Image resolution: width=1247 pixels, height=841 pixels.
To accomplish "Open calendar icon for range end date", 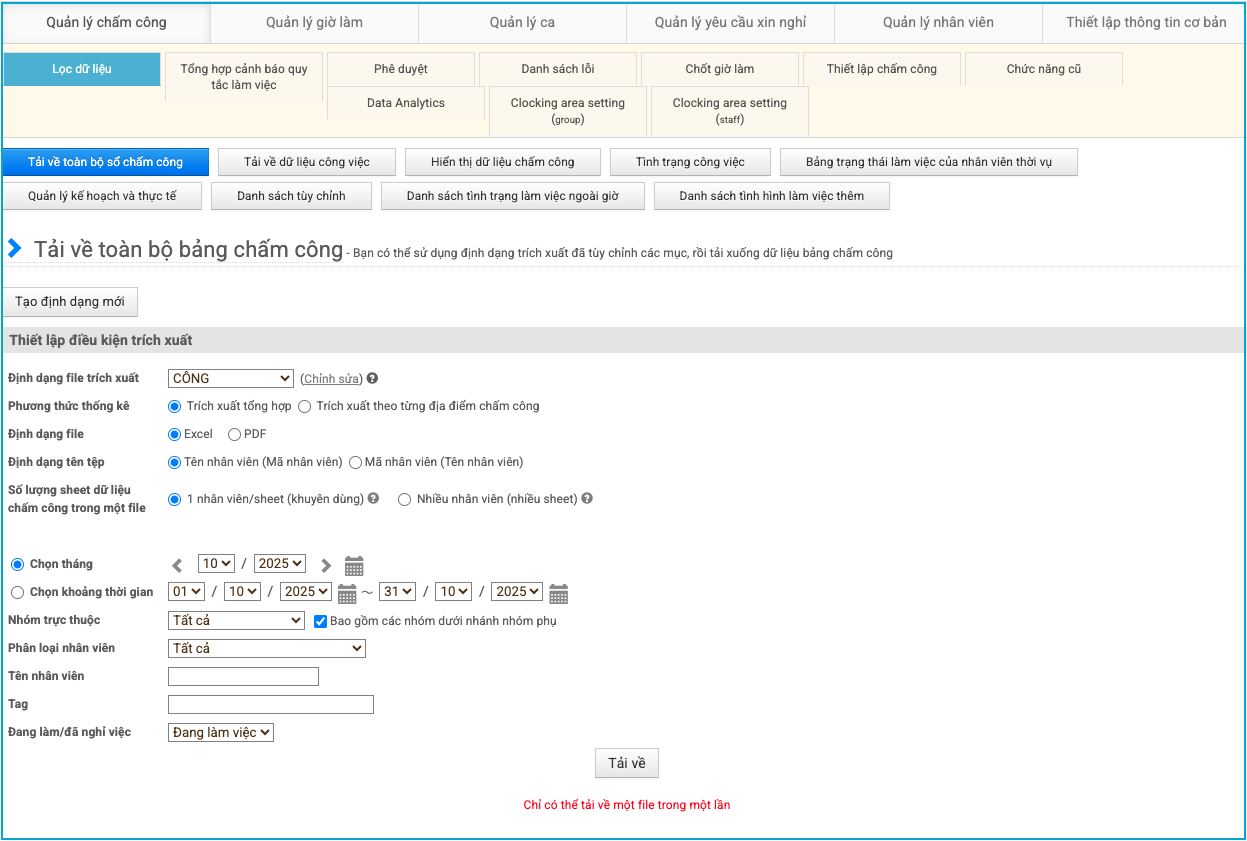I will pos(558,593).
